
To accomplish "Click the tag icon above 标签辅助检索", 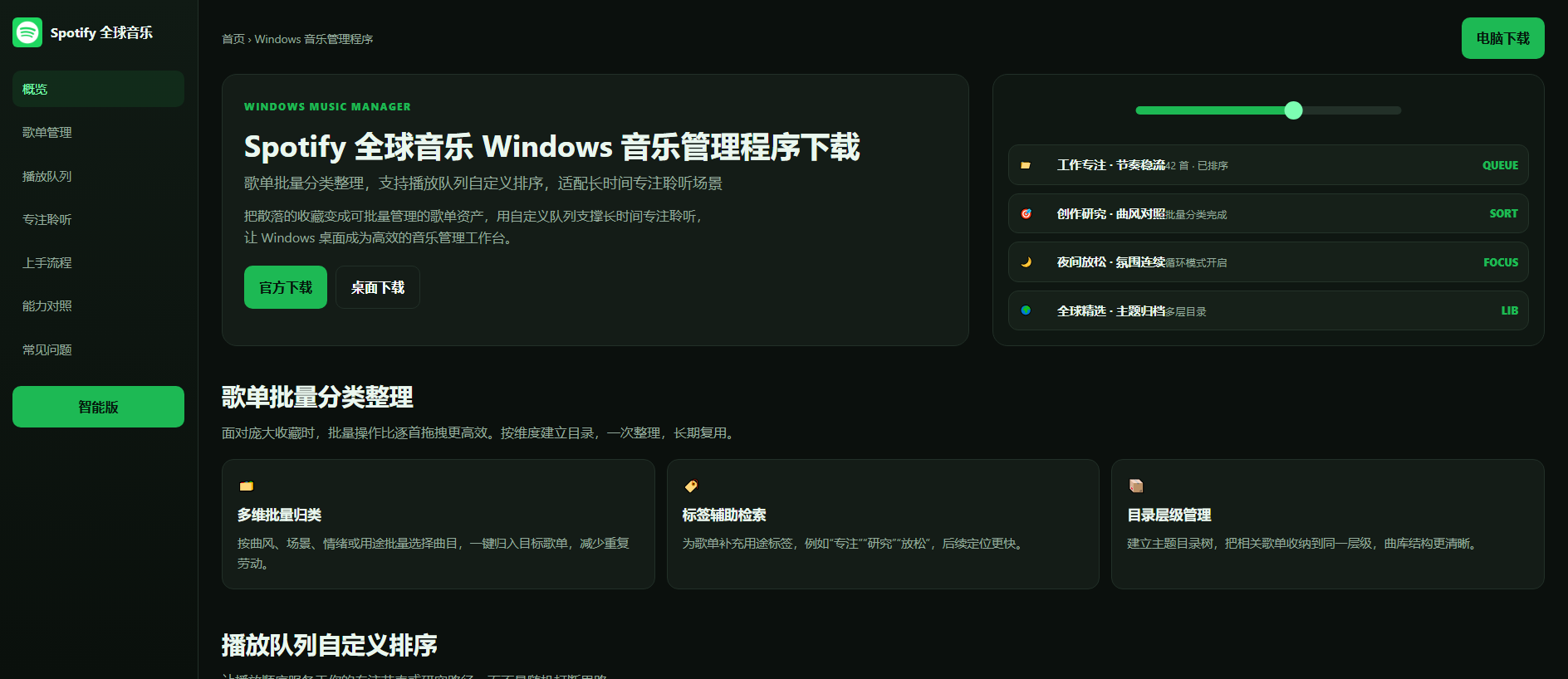I will [x=690, y=486].
